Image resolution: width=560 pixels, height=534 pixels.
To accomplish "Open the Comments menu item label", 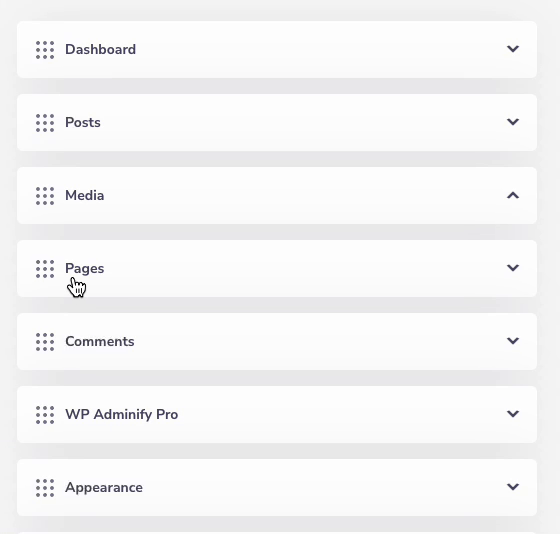I will click(100, 341).
